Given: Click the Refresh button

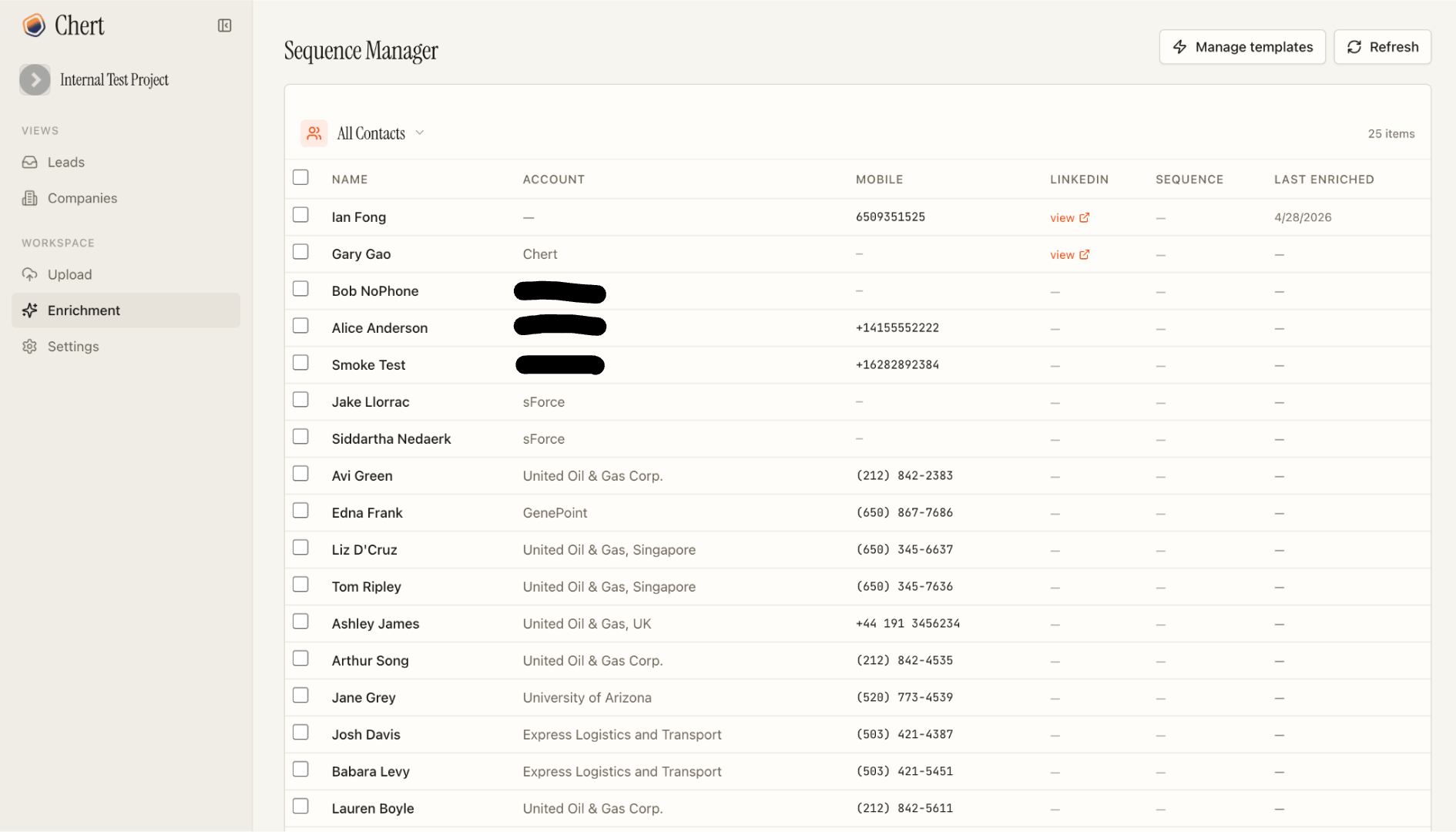Looking at the screenshot, I should 1382,47.
